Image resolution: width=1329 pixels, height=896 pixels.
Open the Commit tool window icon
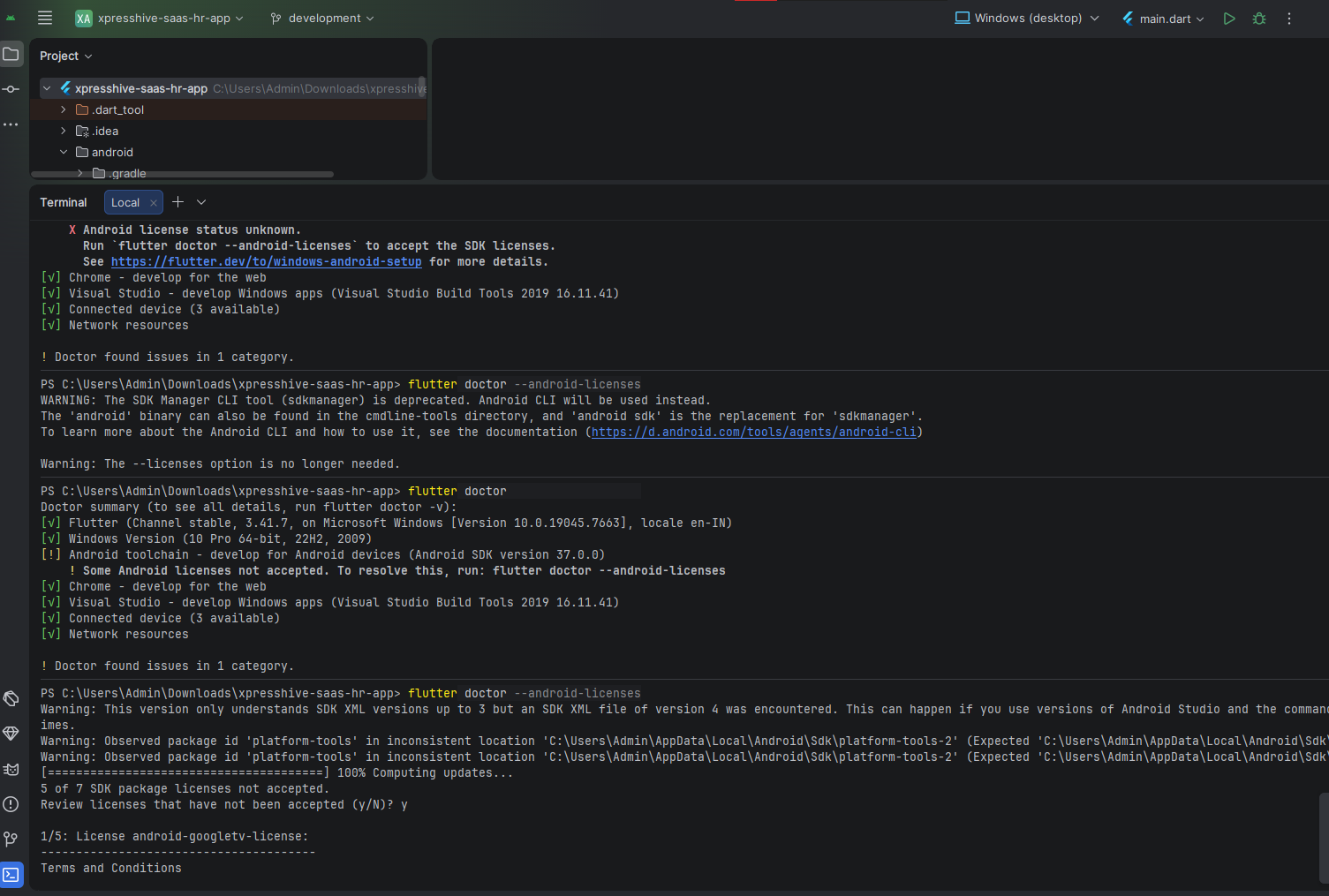click(11, 89)
